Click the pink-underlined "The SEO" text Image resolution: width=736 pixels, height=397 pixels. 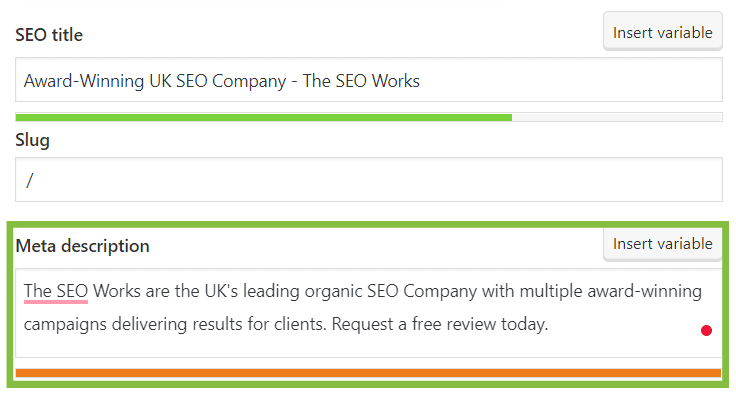point(56,291)
